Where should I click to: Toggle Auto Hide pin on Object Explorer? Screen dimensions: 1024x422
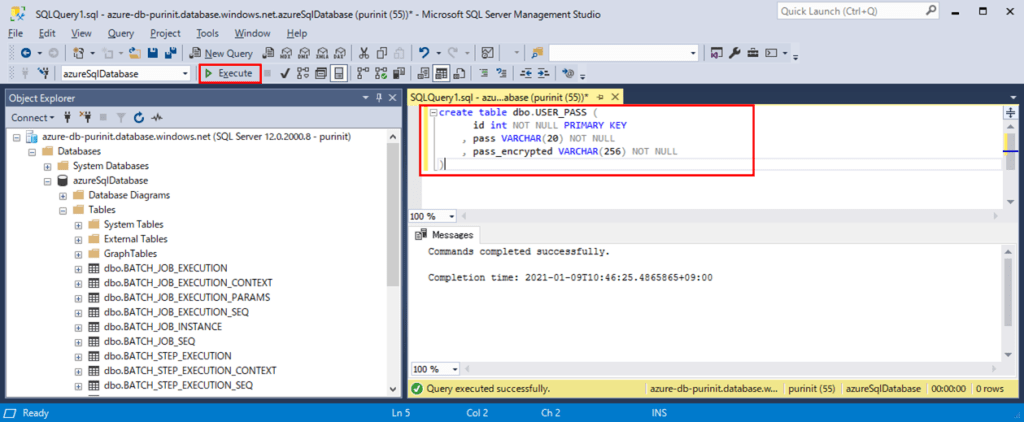[379, 98]
